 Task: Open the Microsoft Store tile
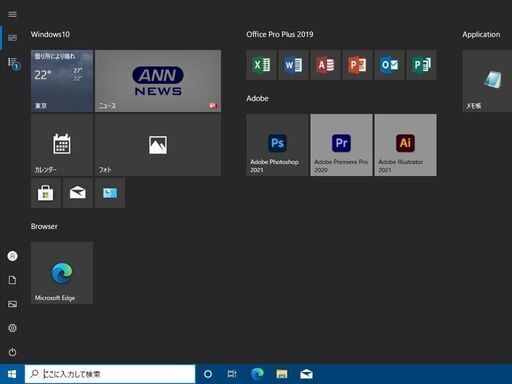pyautogui.click(x=46, y=193)
